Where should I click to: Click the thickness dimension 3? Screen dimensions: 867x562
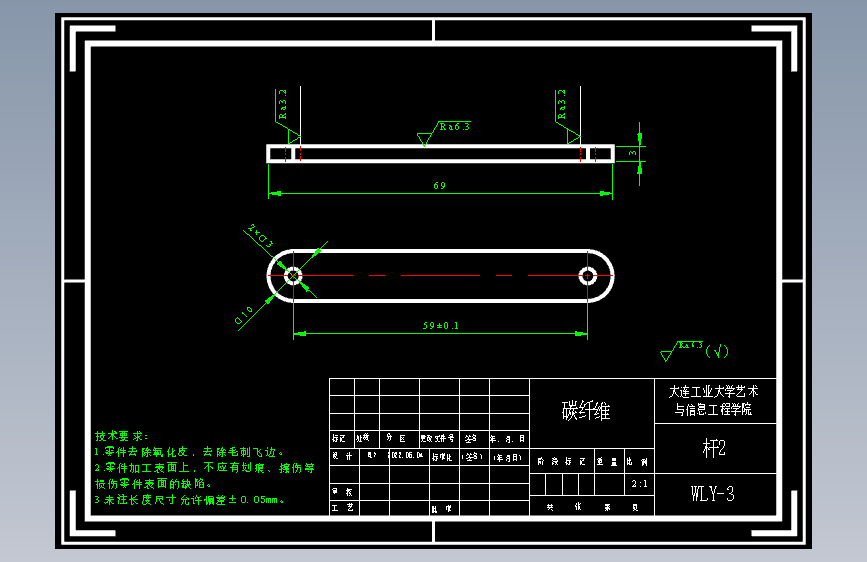633,153
